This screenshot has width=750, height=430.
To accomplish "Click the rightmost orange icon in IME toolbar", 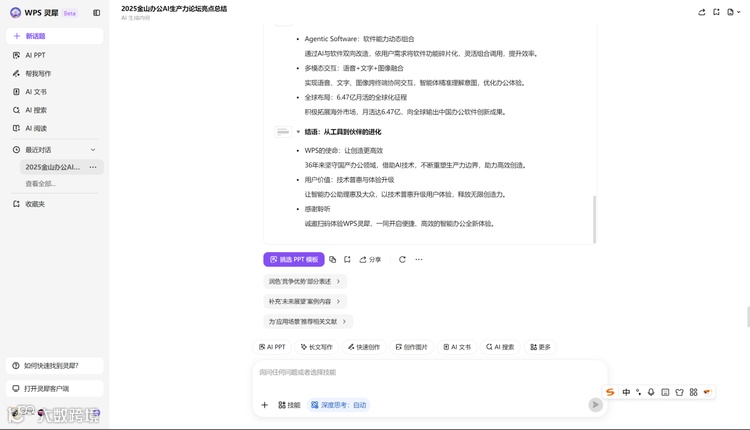I will point(707,392).
